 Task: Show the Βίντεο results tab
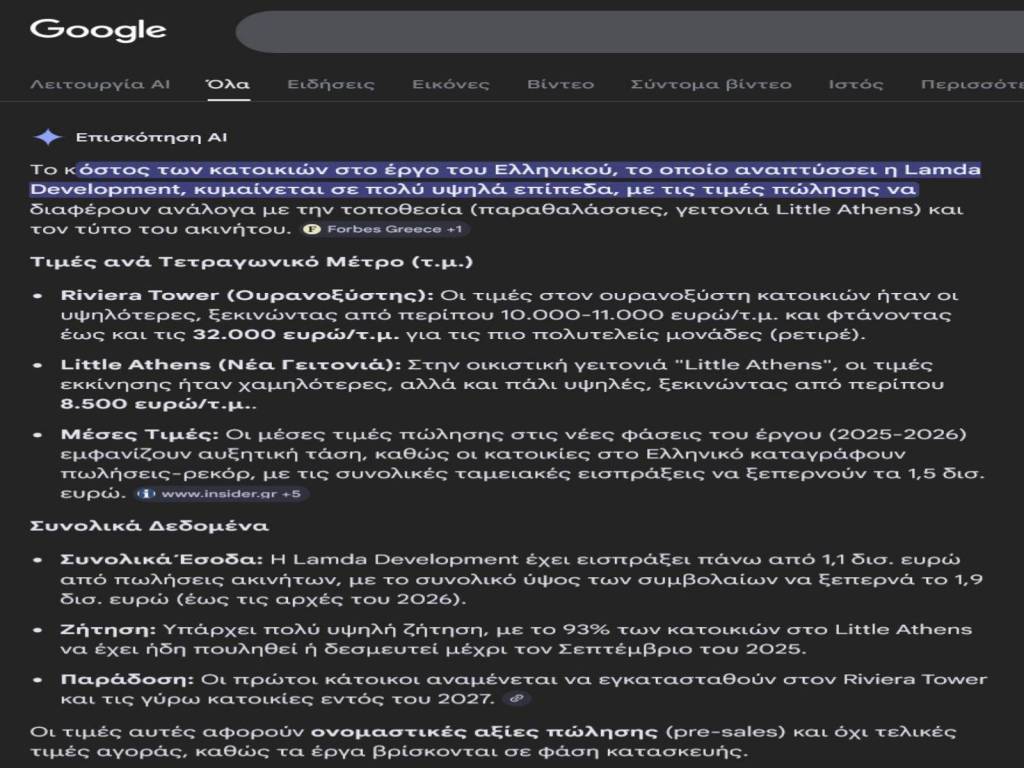point(560,84)
